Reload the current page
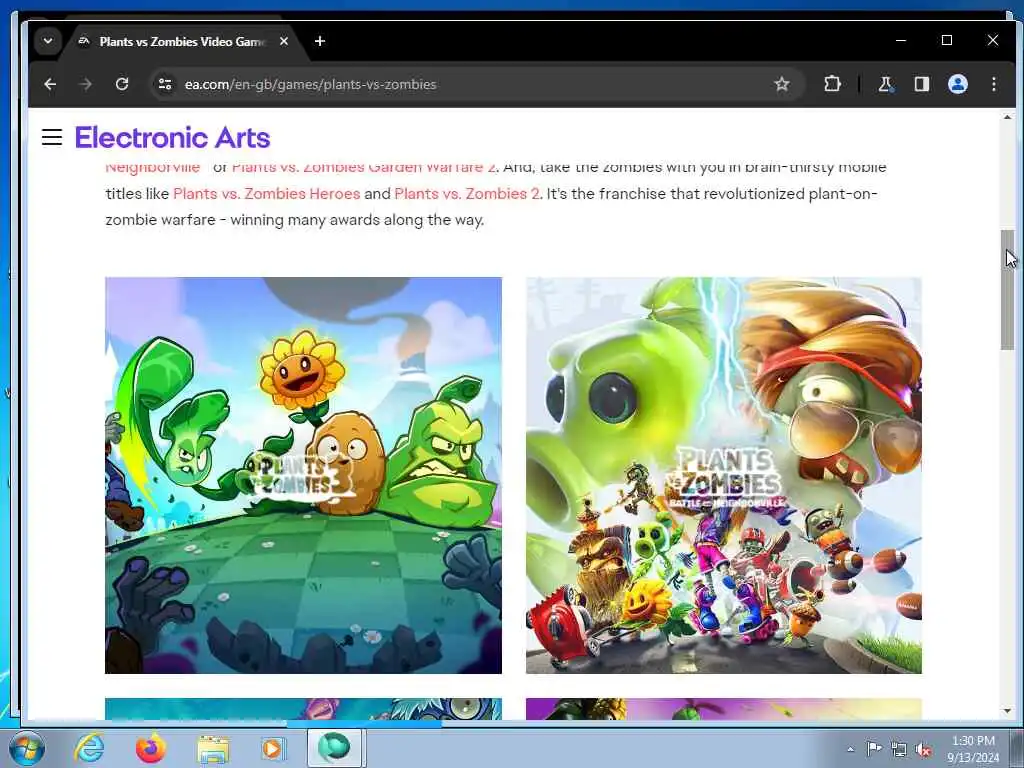Viewport: 1024px width, 768px height. pos(122,84)
